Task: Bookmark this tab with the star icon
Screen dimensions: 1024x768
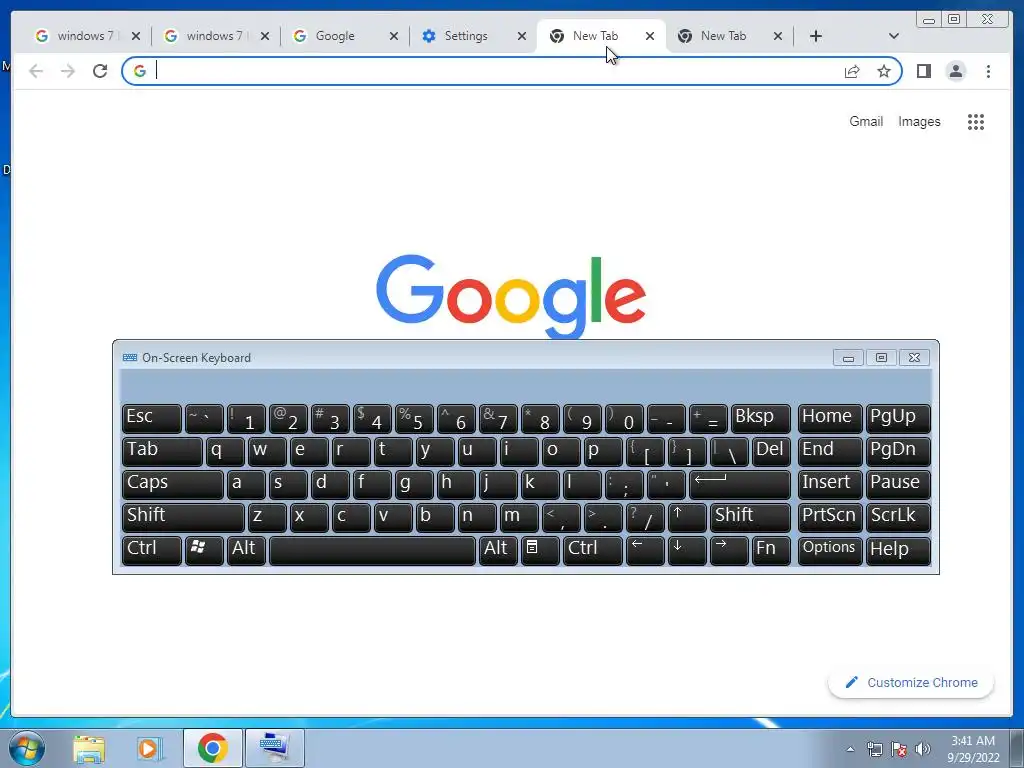Action: tap(884, 71)
